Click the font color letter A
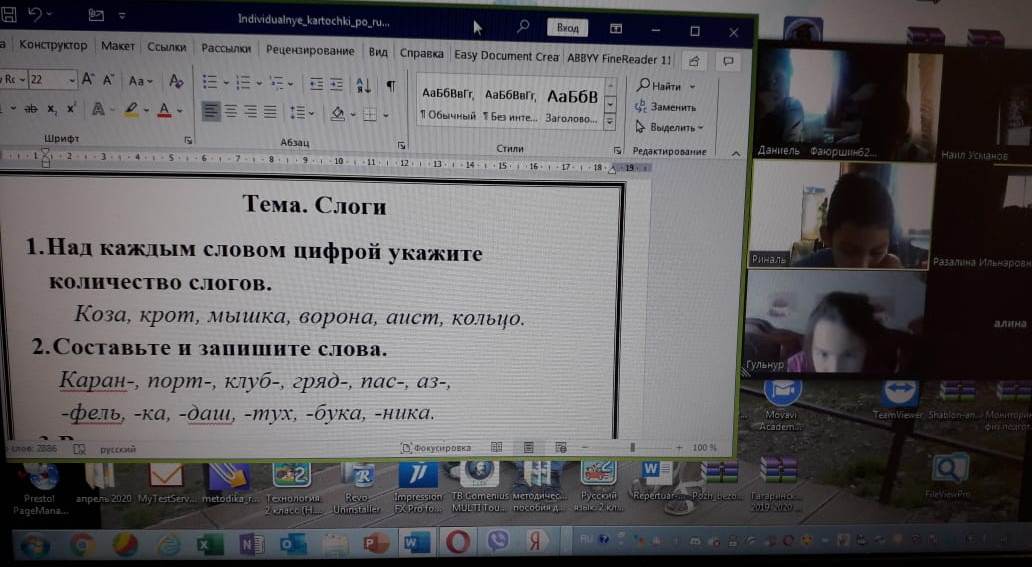Image resolution: width=1032 pixels, height=567 pixels. point(164,110)
